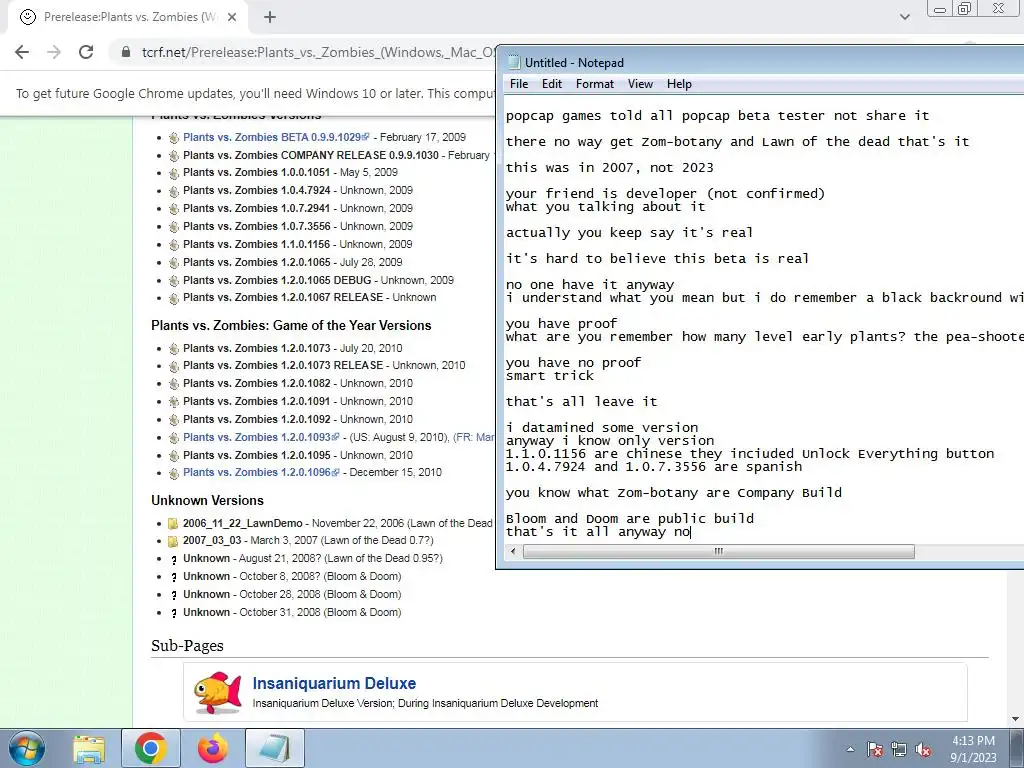The image size is (1024, 768).
Task: Click icon beside Plants vs. Zombies 1.2.0.1073 July 20
Action: [x=174, y=349]
